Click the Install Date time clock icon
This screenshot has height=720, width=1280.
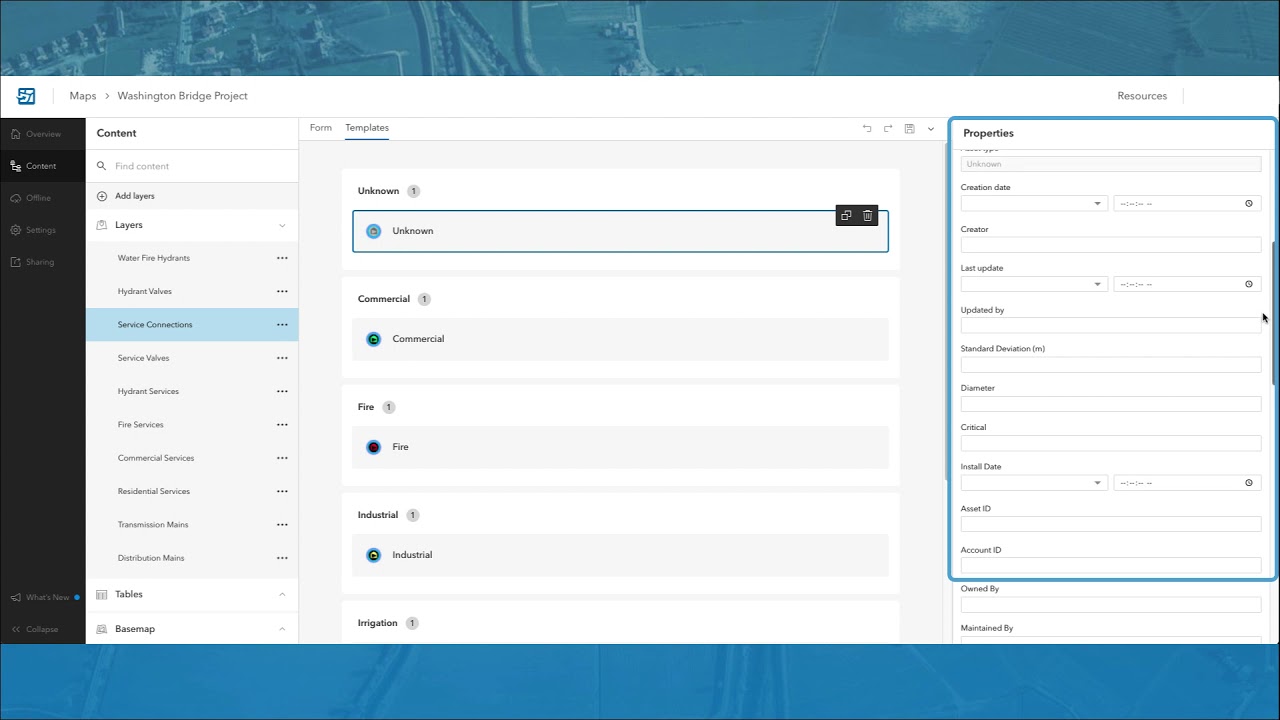click(1249, 482)
